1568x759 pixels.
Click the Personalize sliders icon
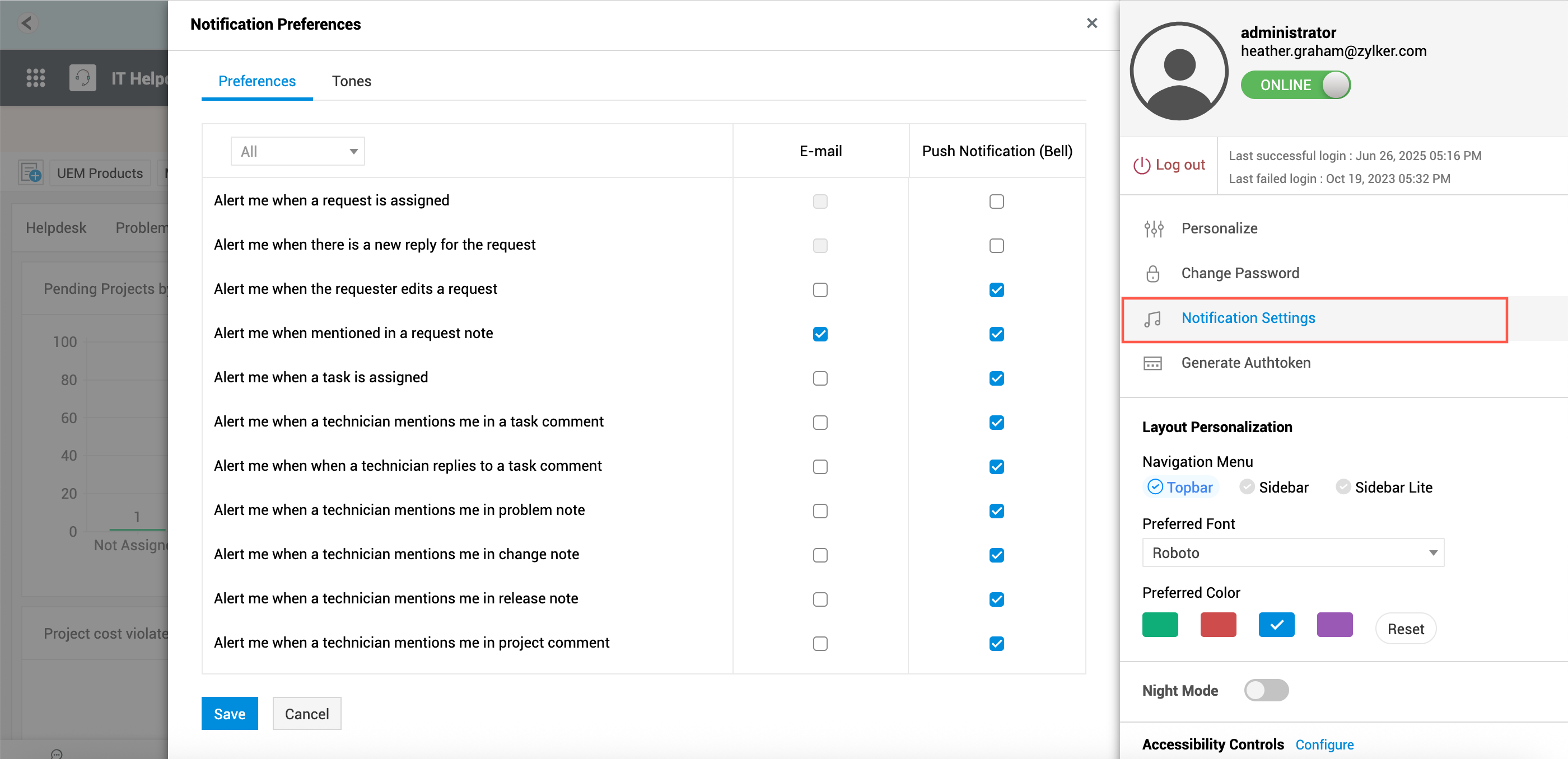(1153, 229)
